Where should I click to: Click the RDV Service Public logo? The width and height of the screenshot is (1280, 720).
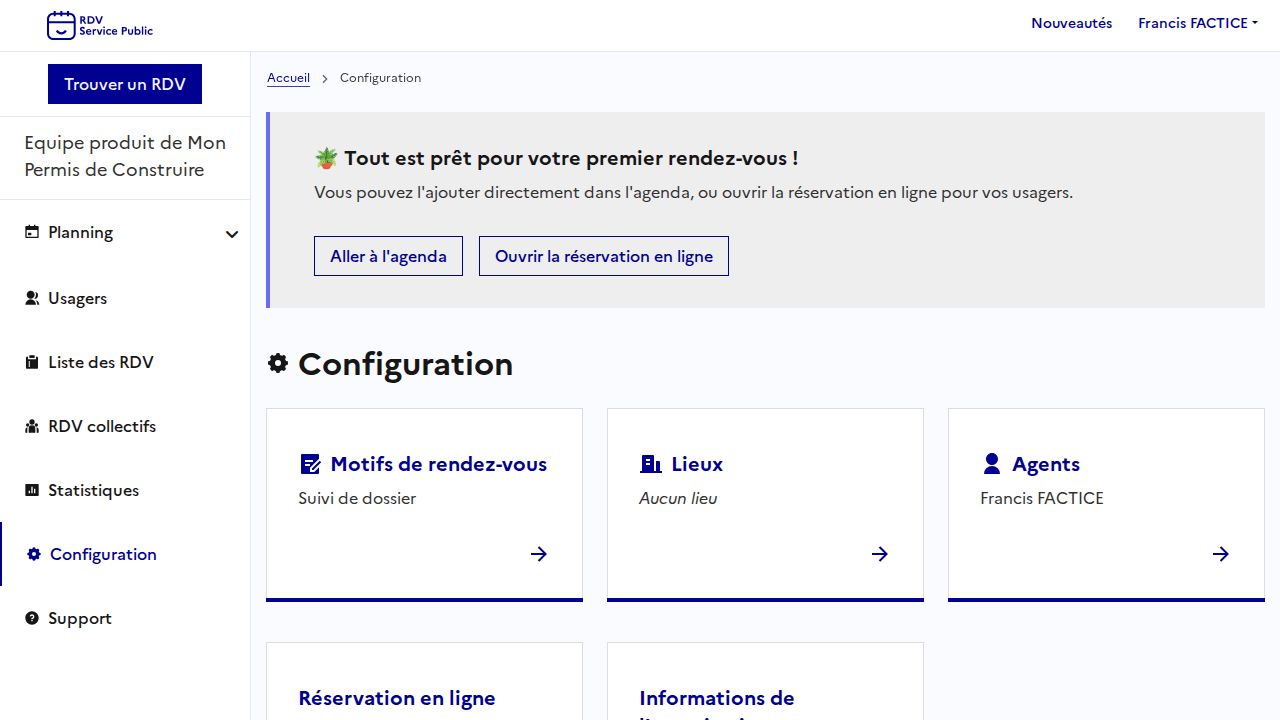(100, 25)
